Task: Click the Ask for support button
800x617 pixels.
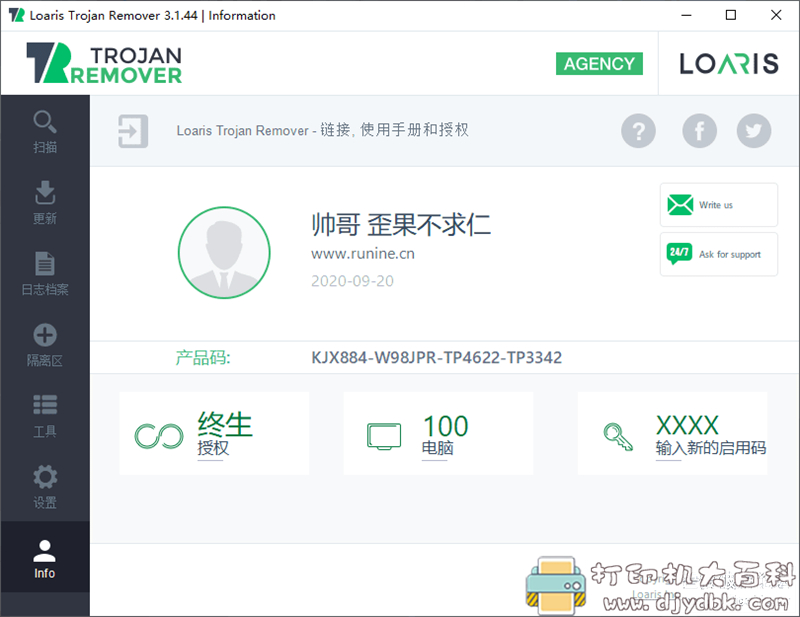Action: (718, 254)
